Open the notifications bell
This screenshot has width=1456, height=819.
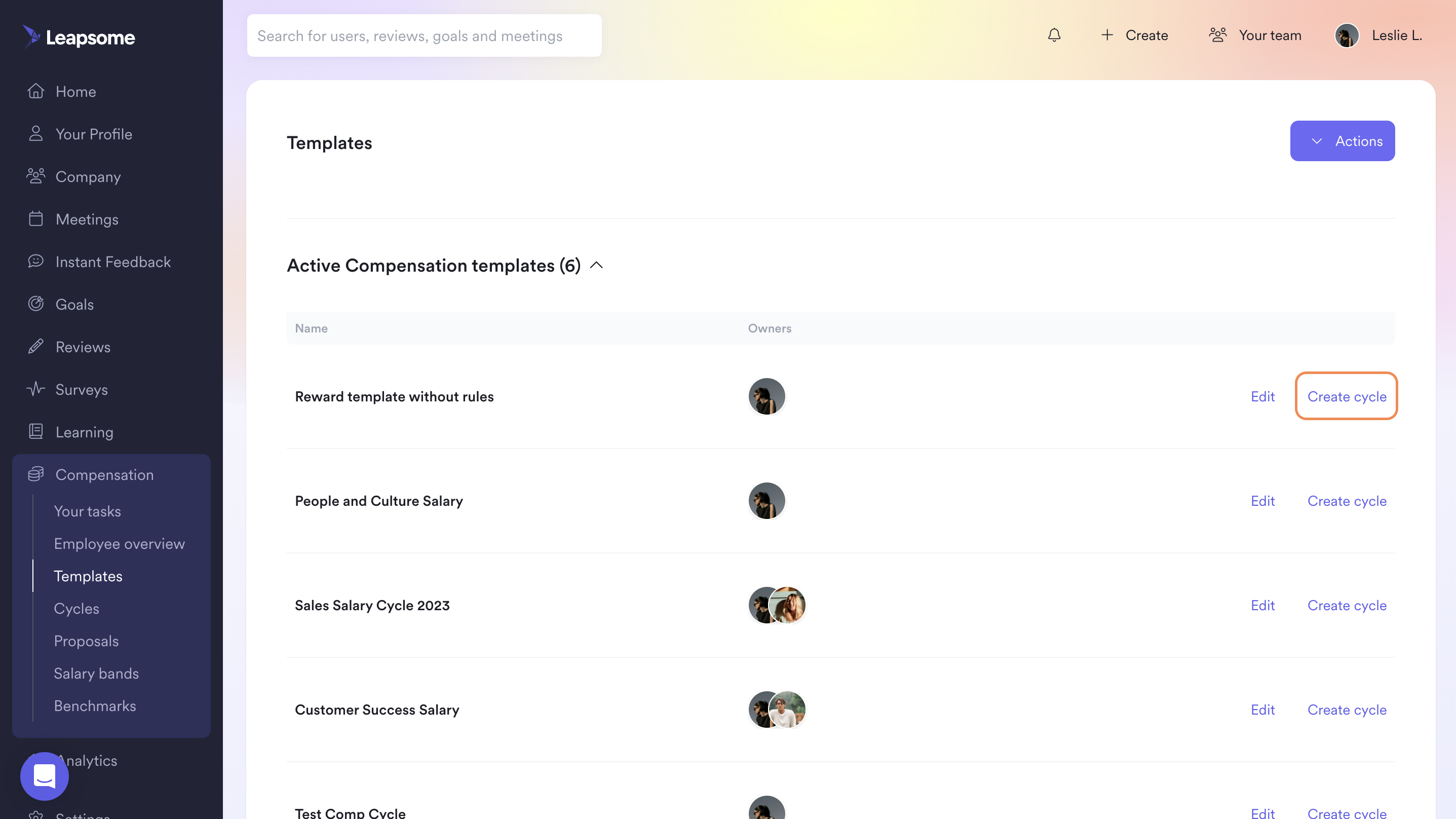[1054, 35]
